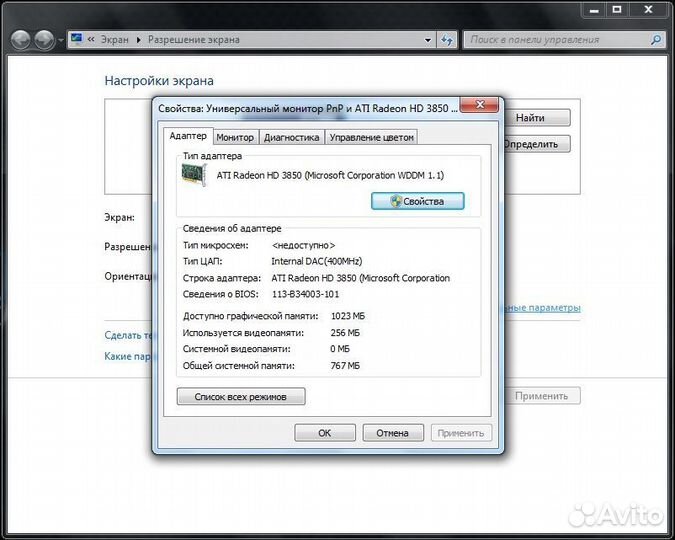Click the display icon in the address bar
The width and height of the screenshot is (675, 540).
click(77, 39)
